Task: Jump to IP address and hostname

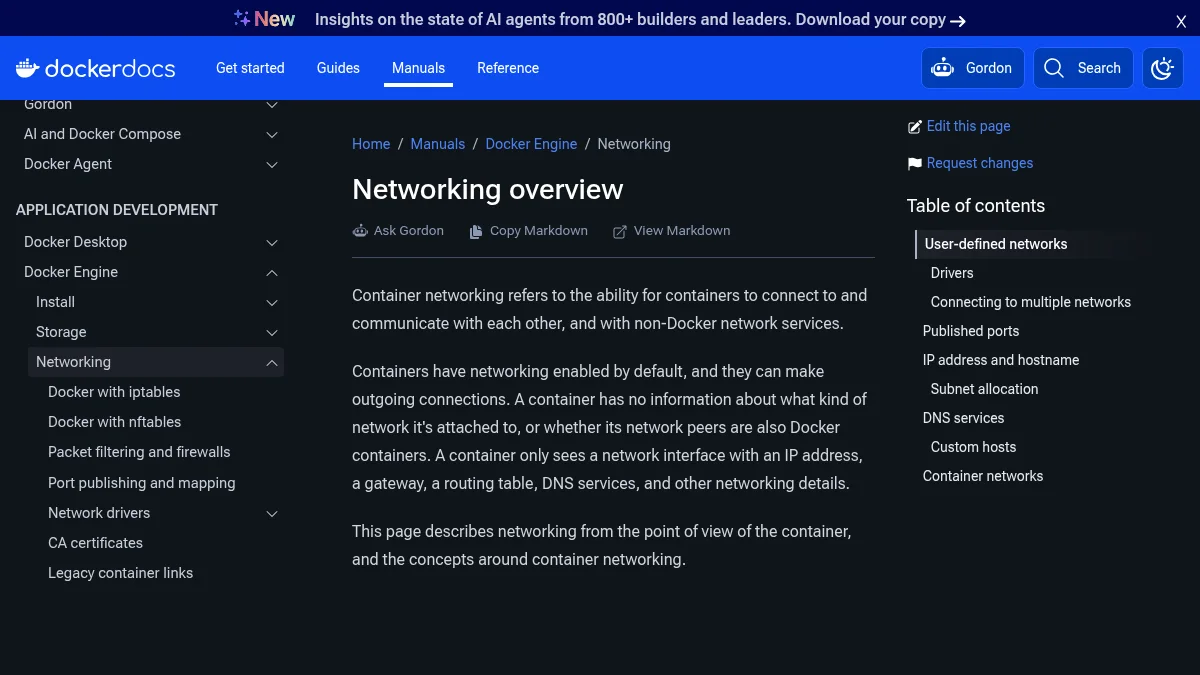Action: coord(1001,360)
